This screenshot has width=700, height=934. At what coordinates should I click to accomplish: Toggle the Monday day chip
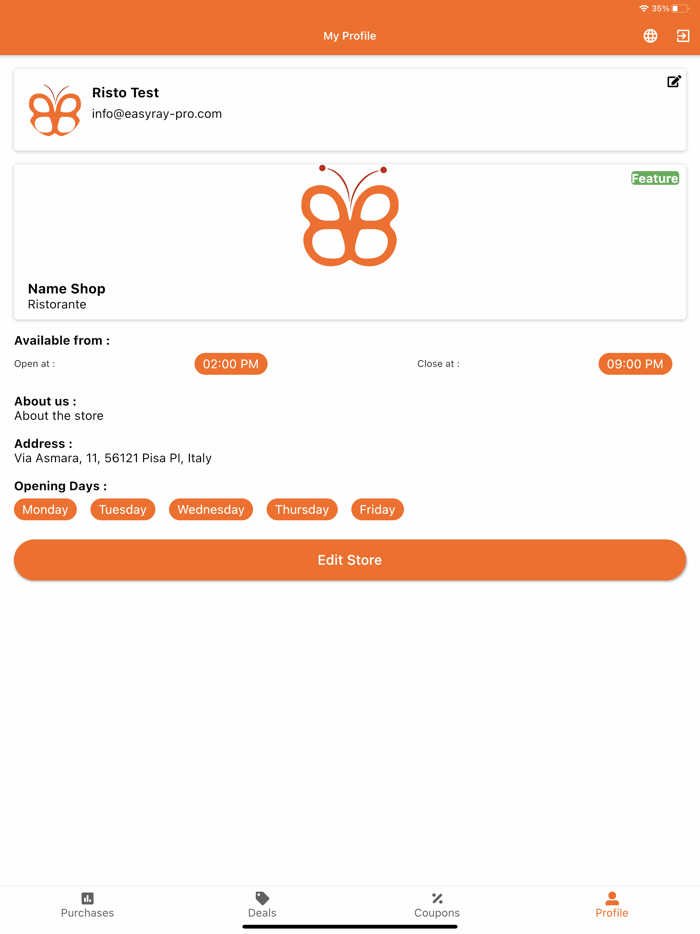(45, 509)
